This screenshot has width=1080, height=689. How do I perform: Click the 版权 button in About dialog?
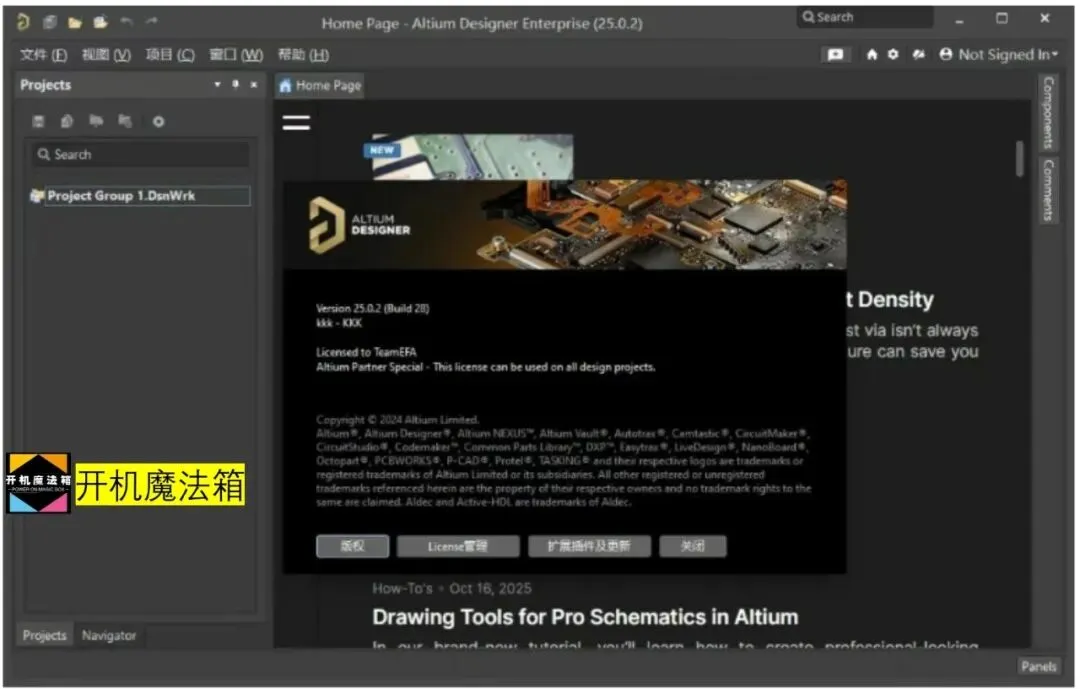tap(353, 546)
